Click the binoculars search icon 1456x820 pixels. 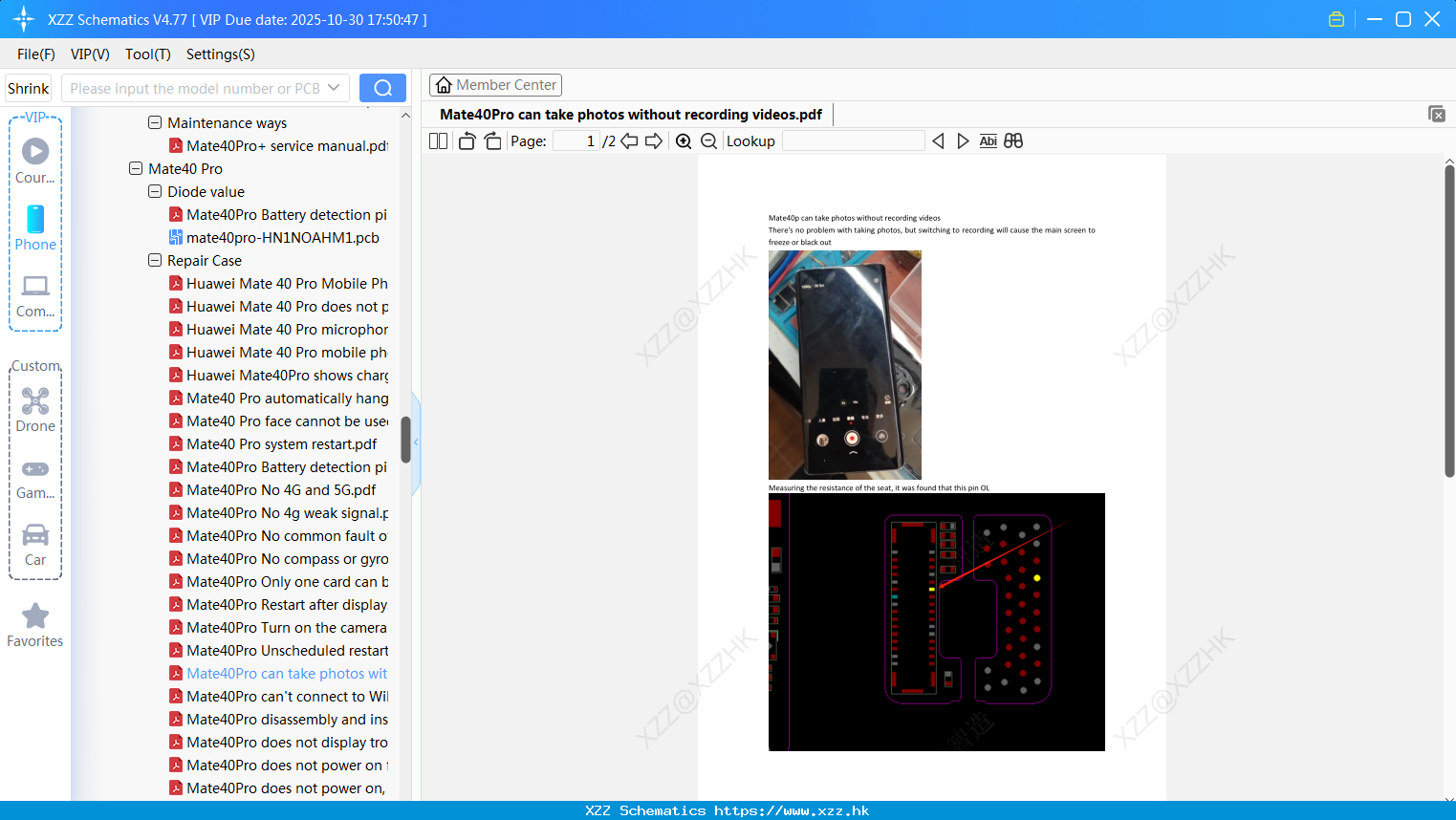tap(1013, 141)
